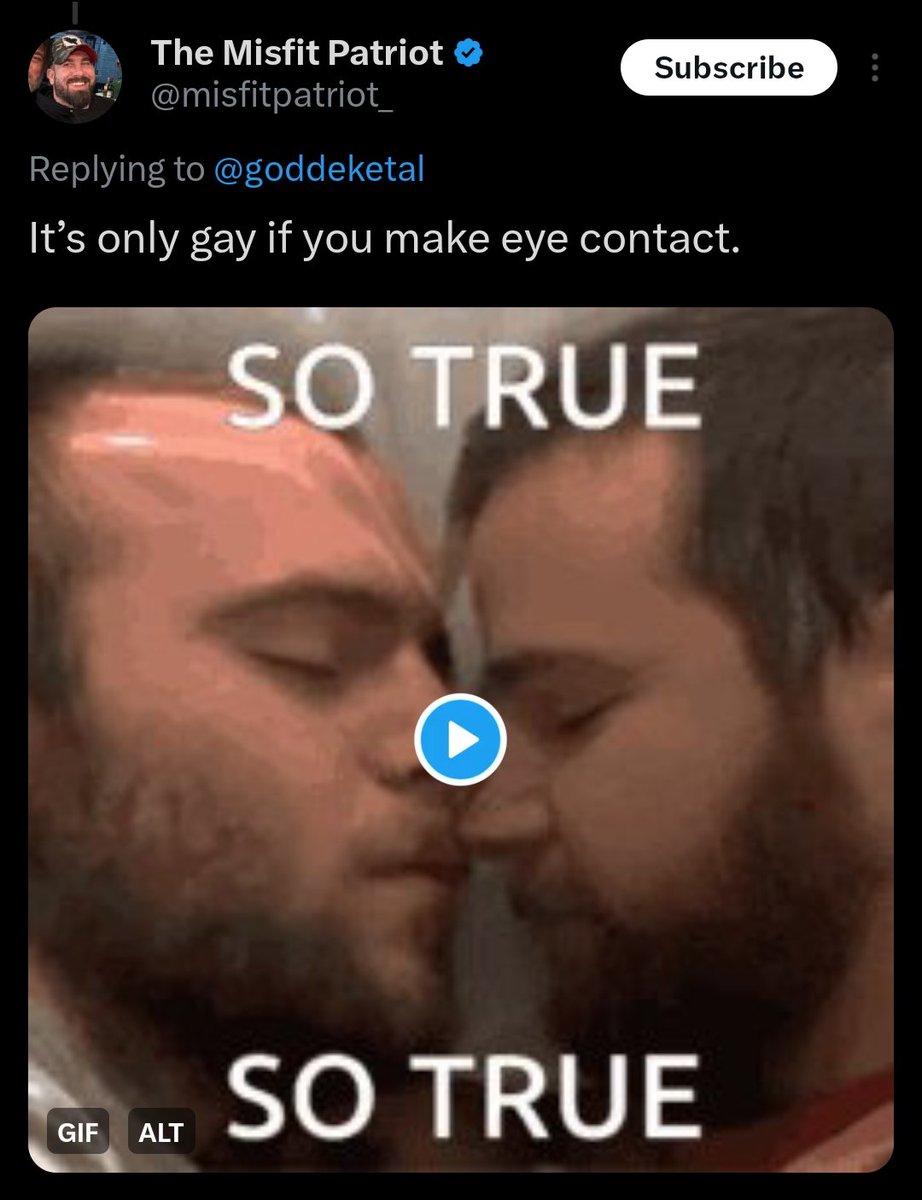The width and height of the screenshot is (922, 1200).
Task: Click the blue verified checkmark badge
Action: pyautogui.click(x=469, y=53)
